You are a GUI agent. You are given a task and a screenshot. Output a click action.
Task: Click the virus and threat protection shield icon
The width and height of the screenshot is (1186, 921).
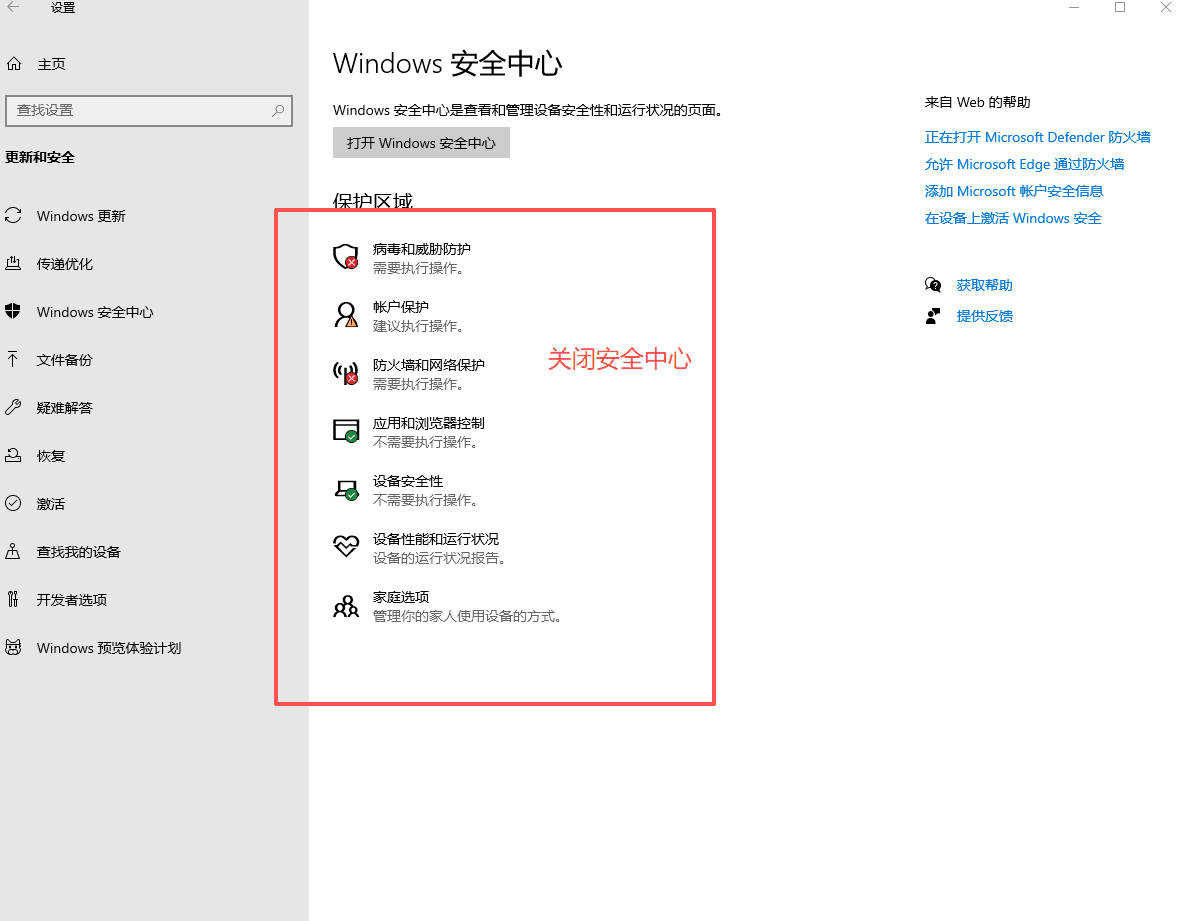point(346,256)
